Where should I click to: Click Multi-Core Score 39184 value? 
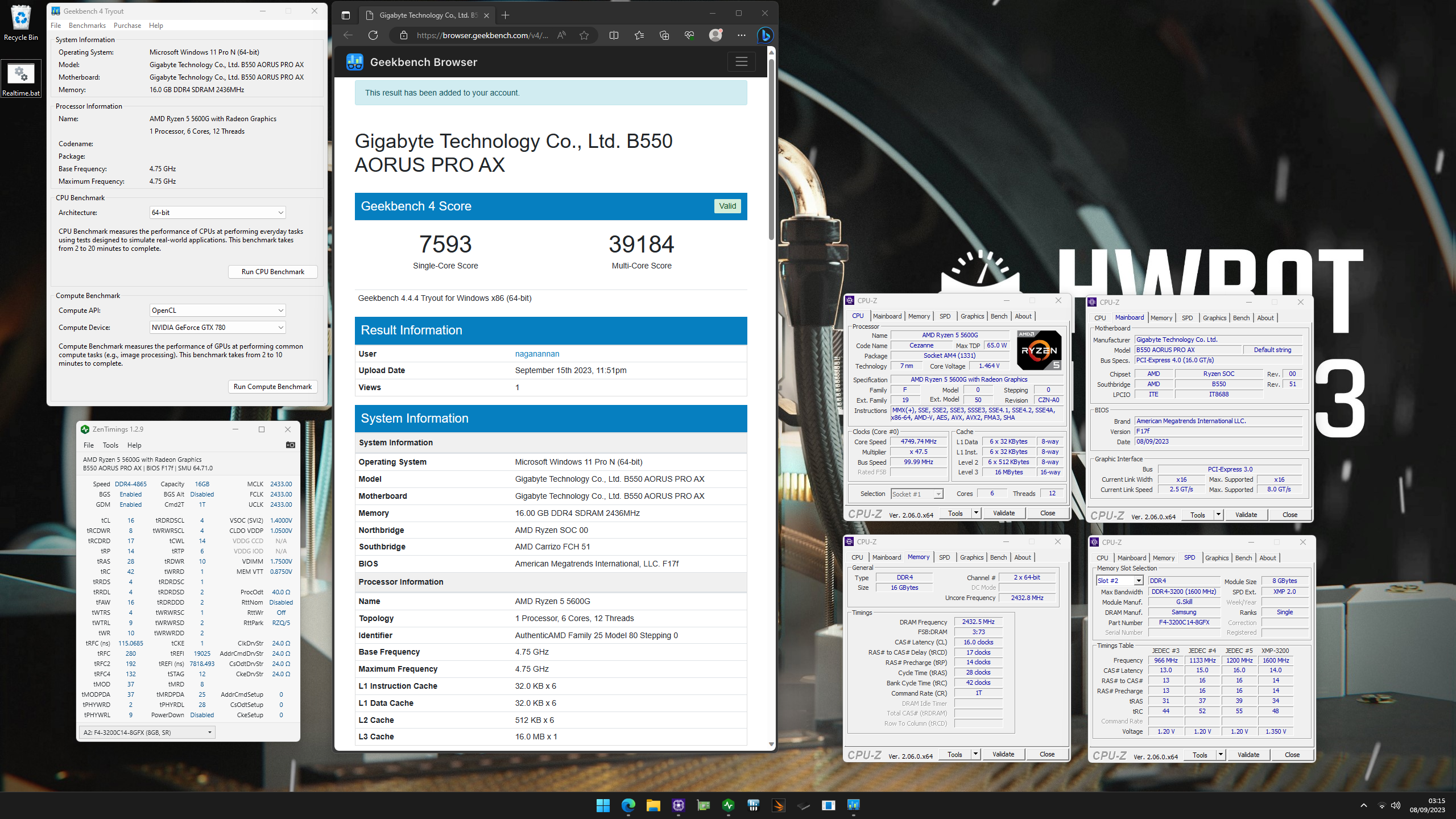point(642,244)
